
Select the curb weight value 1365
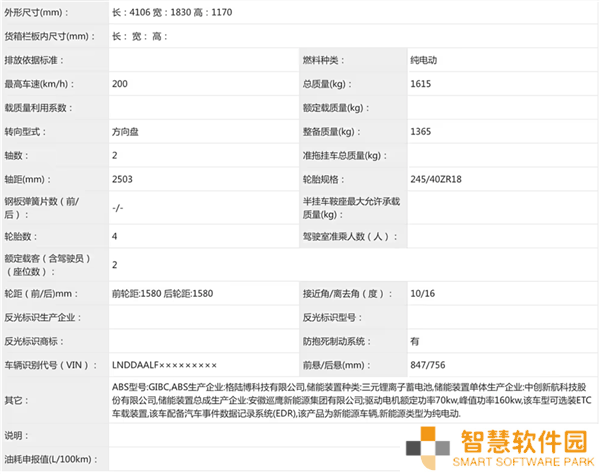click(421, 132)
